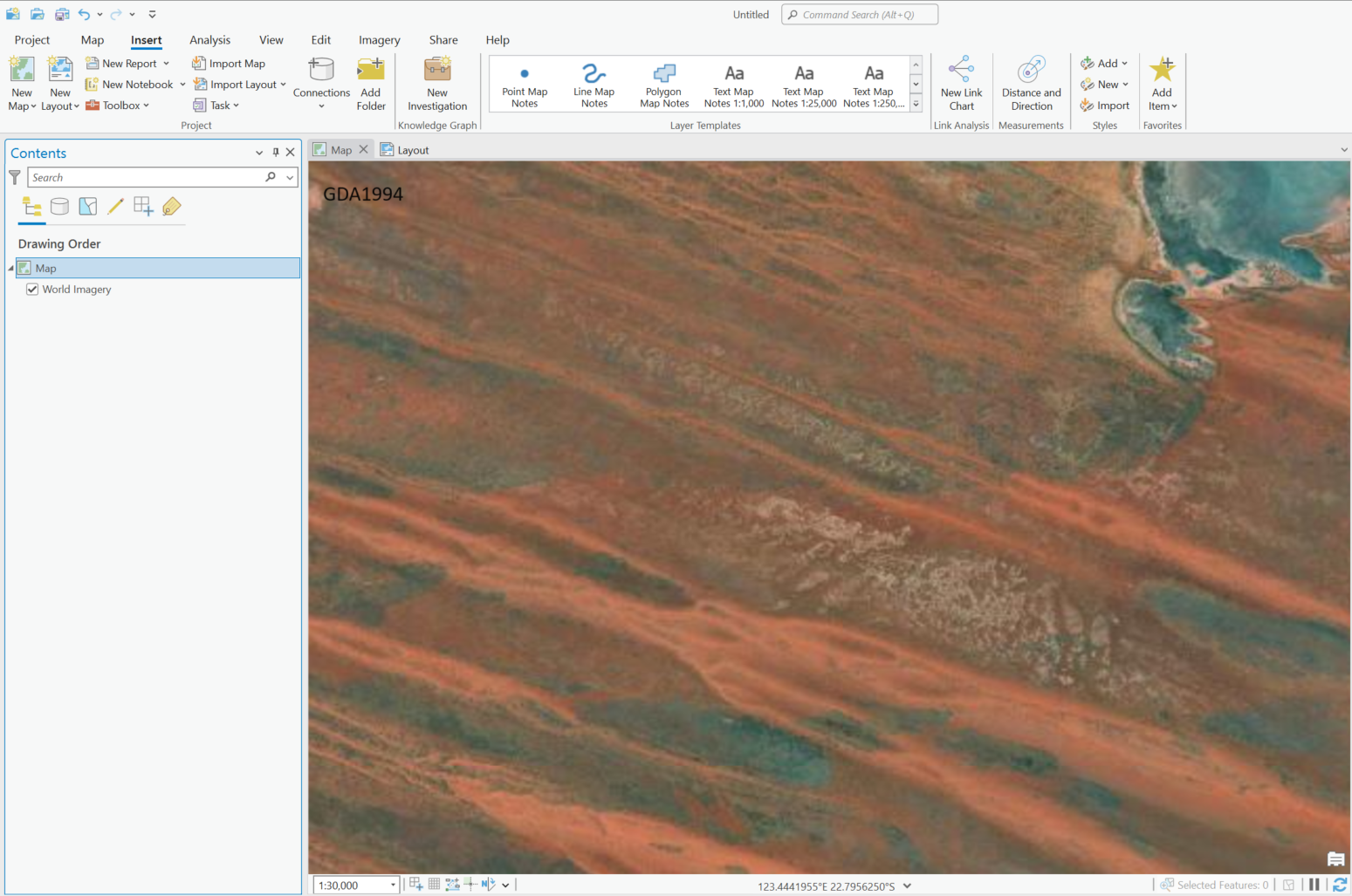The image size is (1352, 896).
Task: Toggle World Imagery layer visibility
Action: pos(32,289)
